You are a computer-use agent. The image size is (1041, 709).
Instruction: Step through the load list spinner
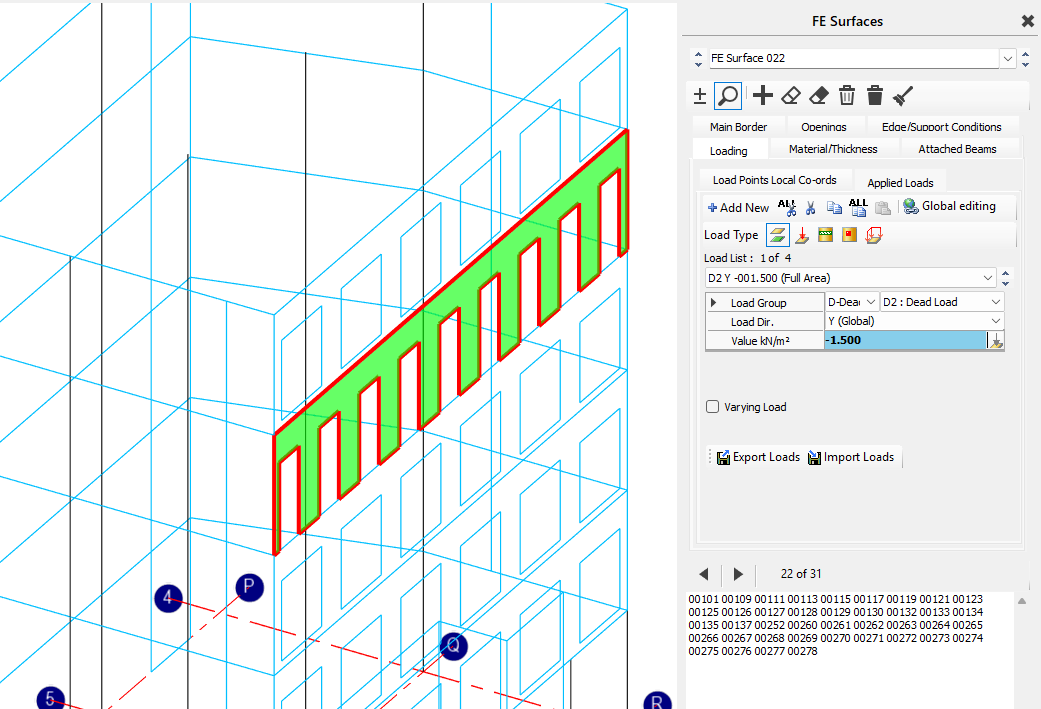(1006, 277)
